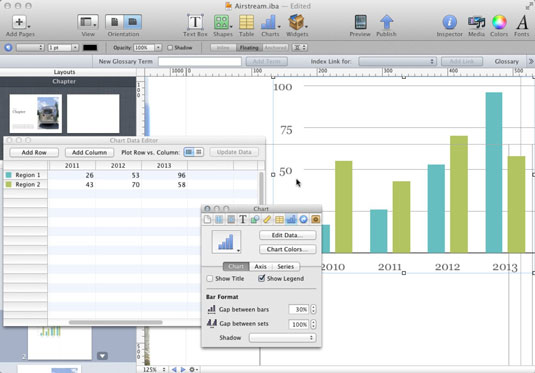Viewport: 535px width, 373px height.
Task: Open the Inspector info icon
Action: (450, 23)
